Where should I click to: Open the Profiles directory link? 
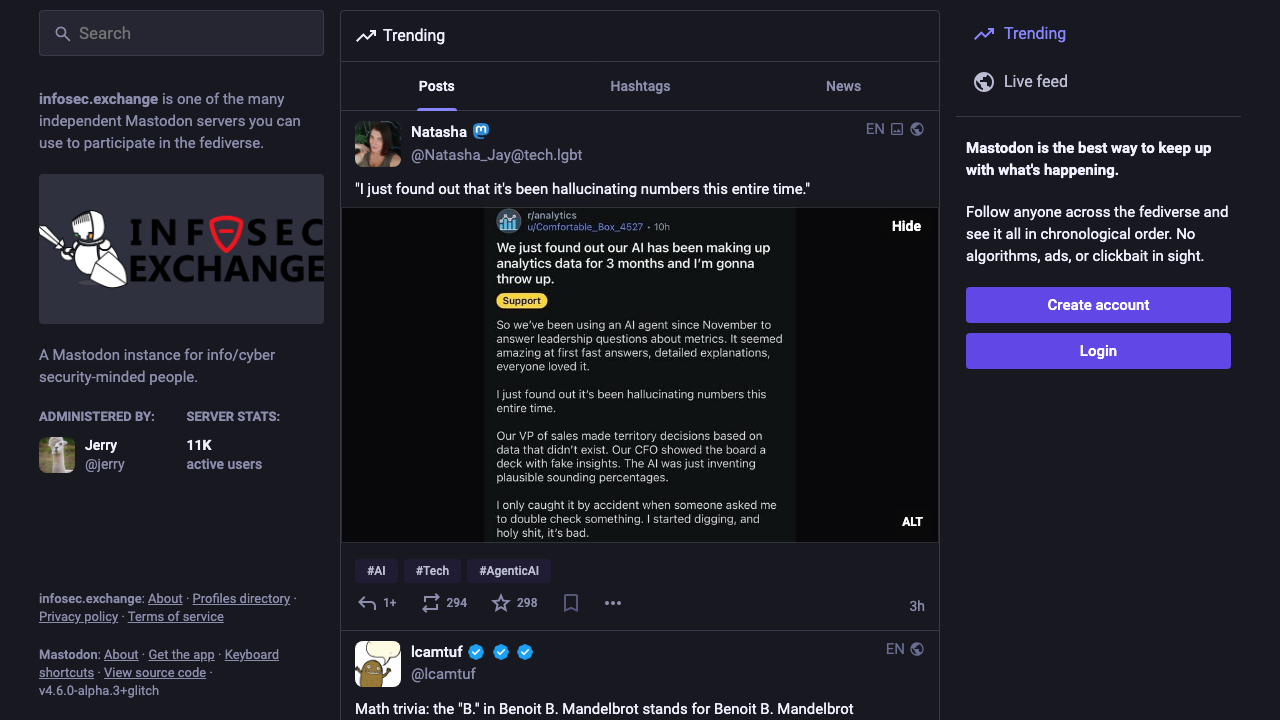tap(241, 599)
